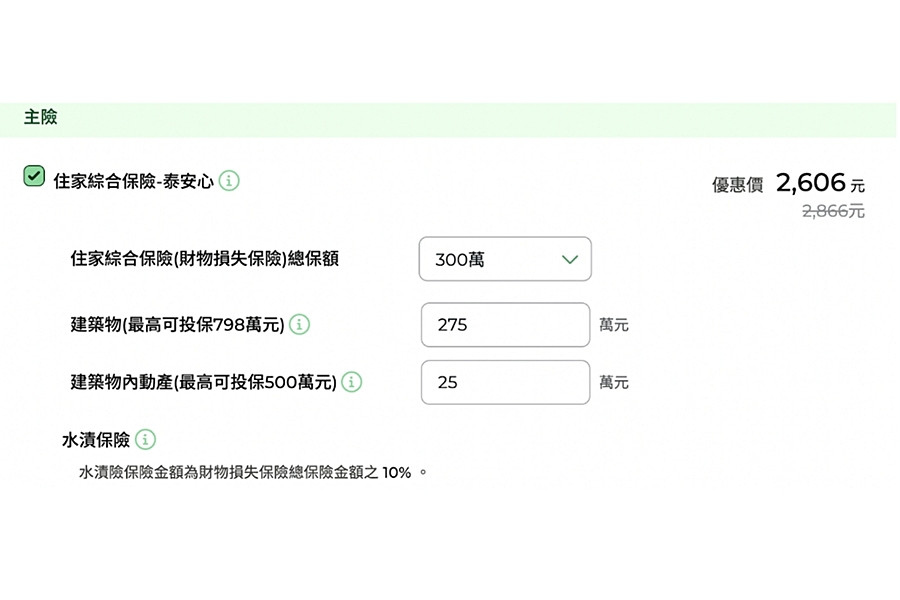Screen dimensions: 900x600
Task: Open info icon beside 住家綜合保險-泰安心
Action: click(x=229, y=181)
